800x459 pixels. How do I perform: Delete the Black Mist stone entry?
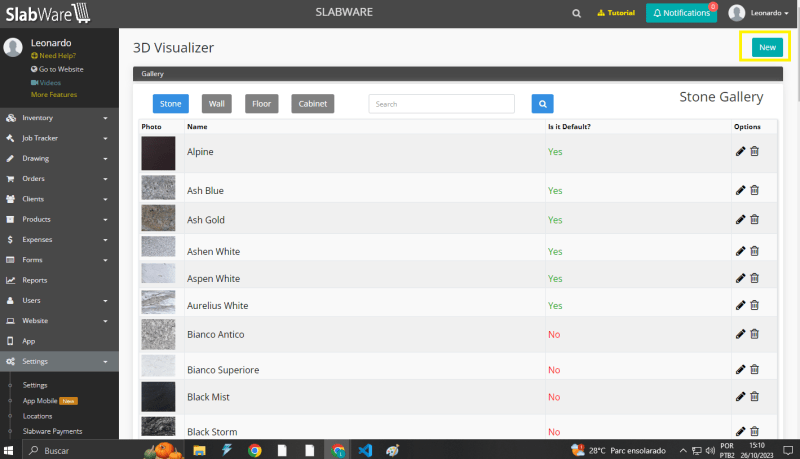coord(755,396)
